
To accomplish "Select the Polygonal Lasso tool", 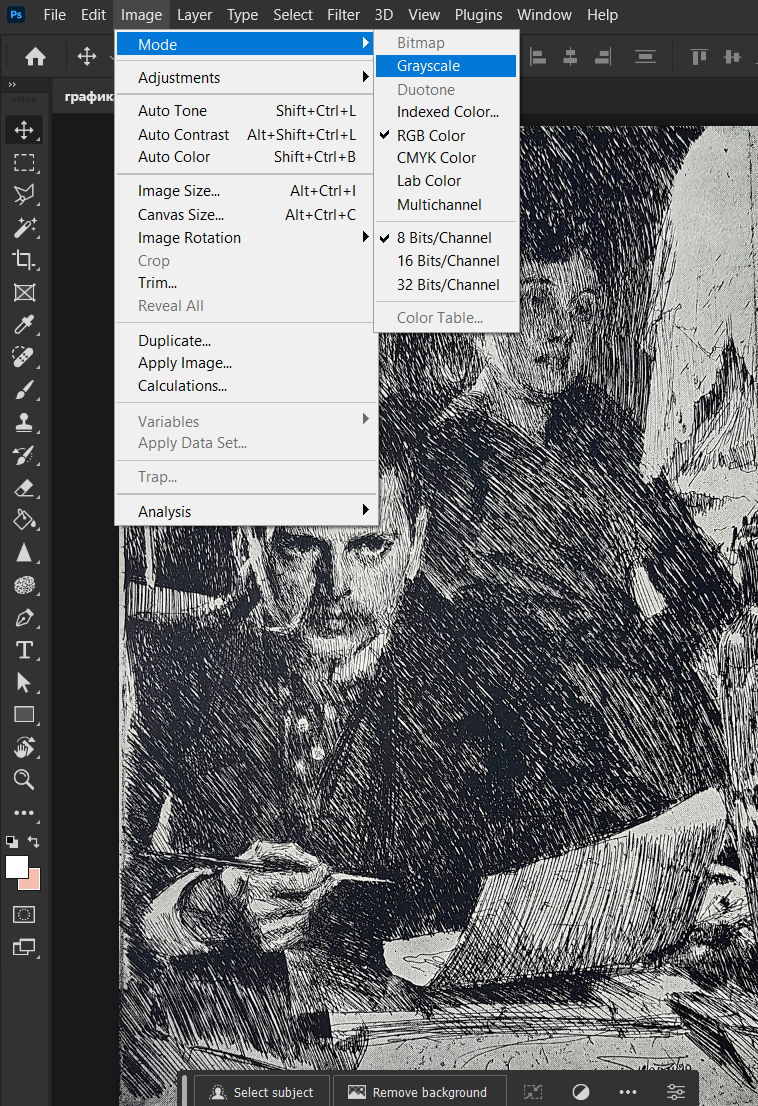I will [24, 195].
